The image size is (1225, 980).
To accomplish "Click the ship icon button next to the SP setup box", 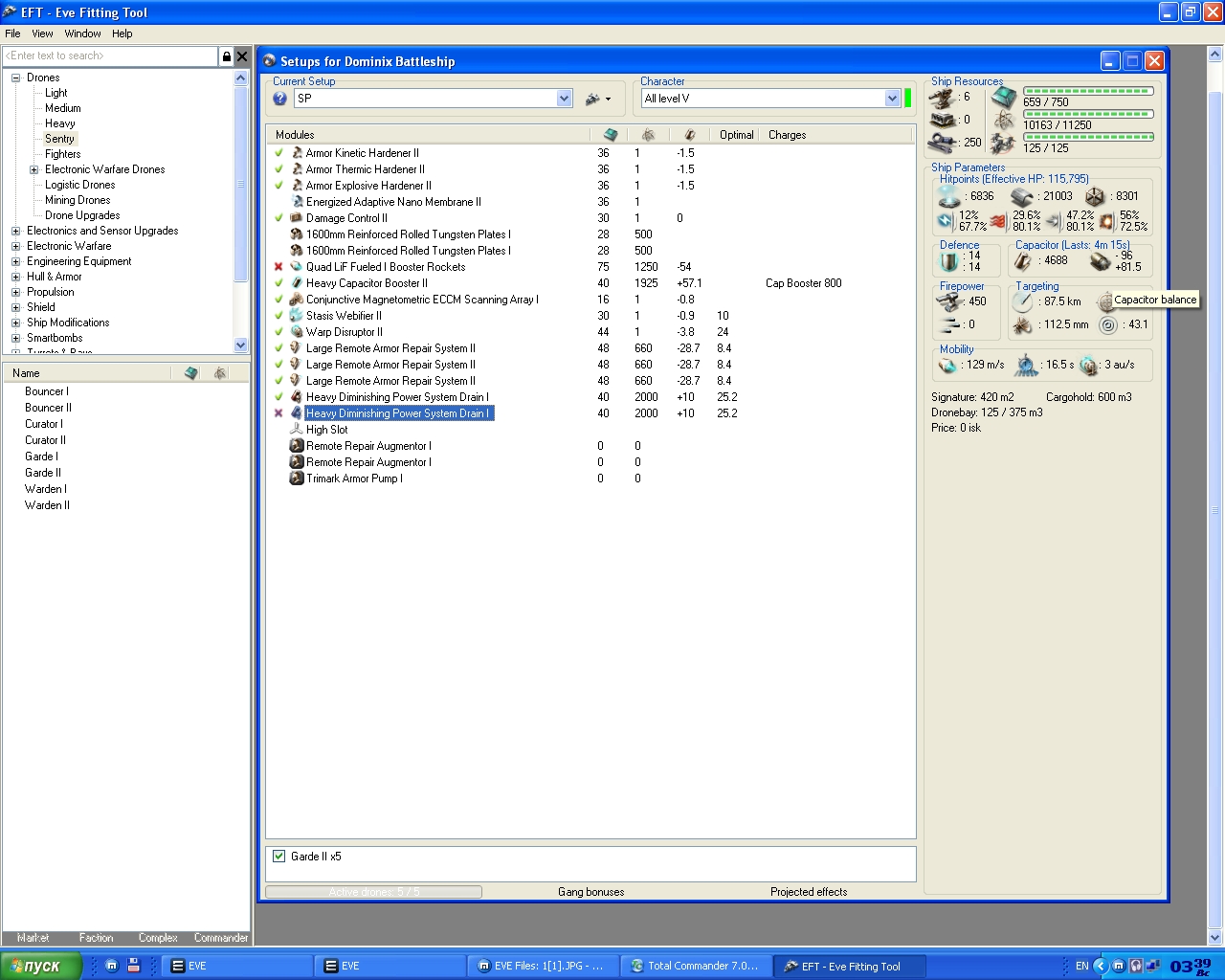I will 598,99.
